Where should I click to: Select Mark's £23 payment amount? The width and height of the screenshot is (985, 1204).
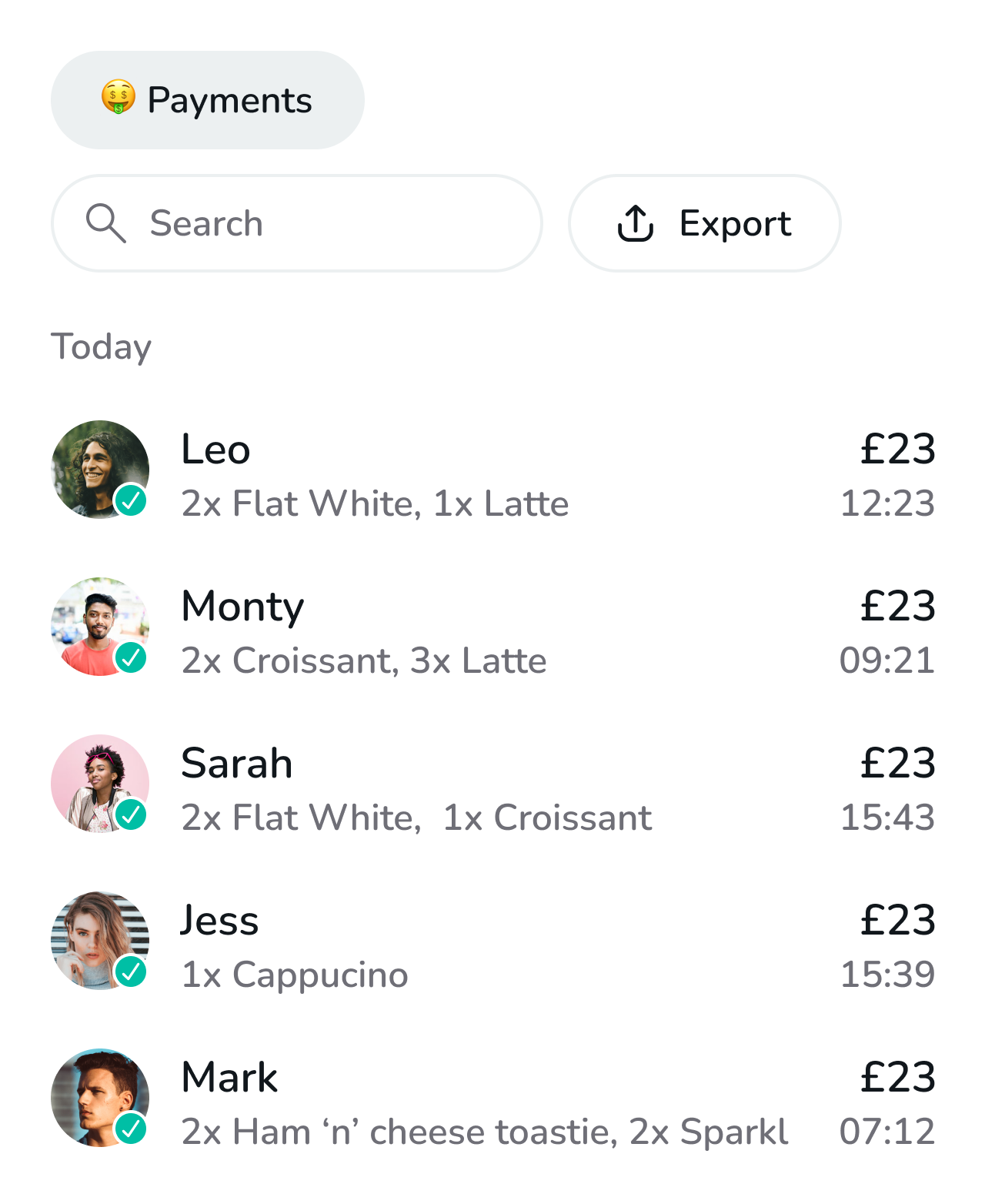[897, 1077]
